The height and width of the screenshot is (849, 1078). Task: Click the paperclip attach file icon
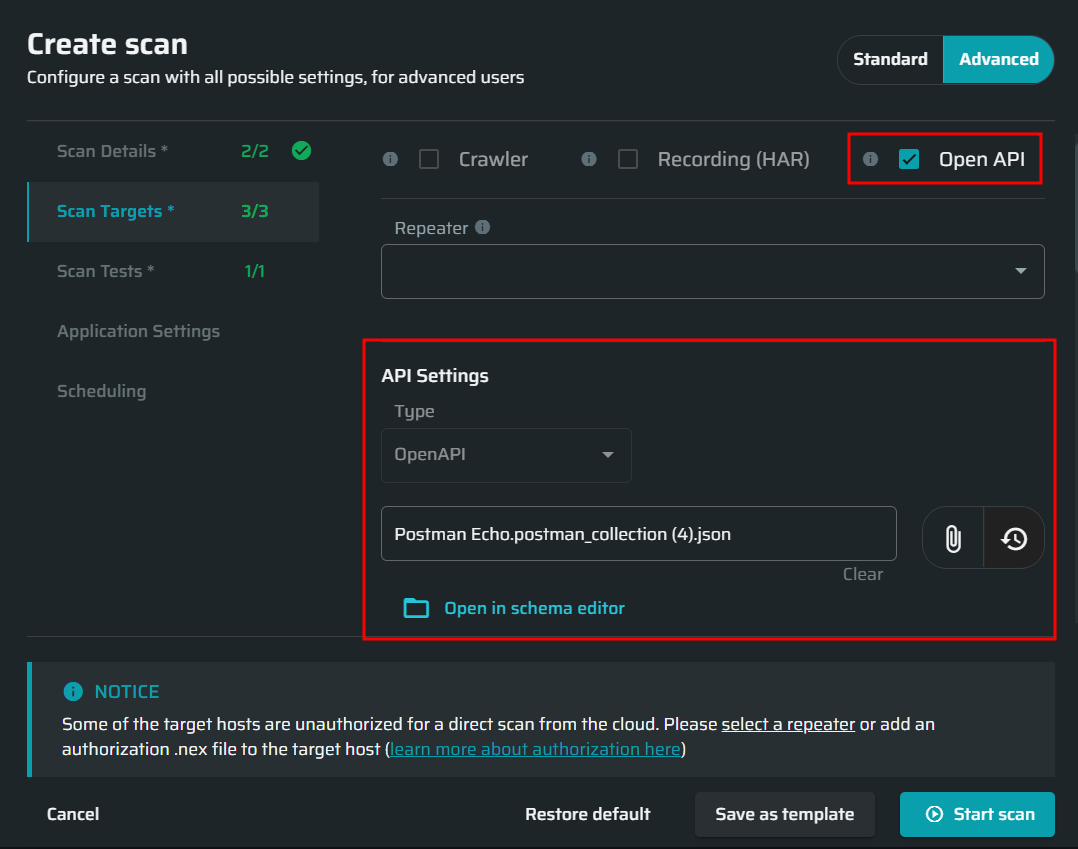point(953,538)
